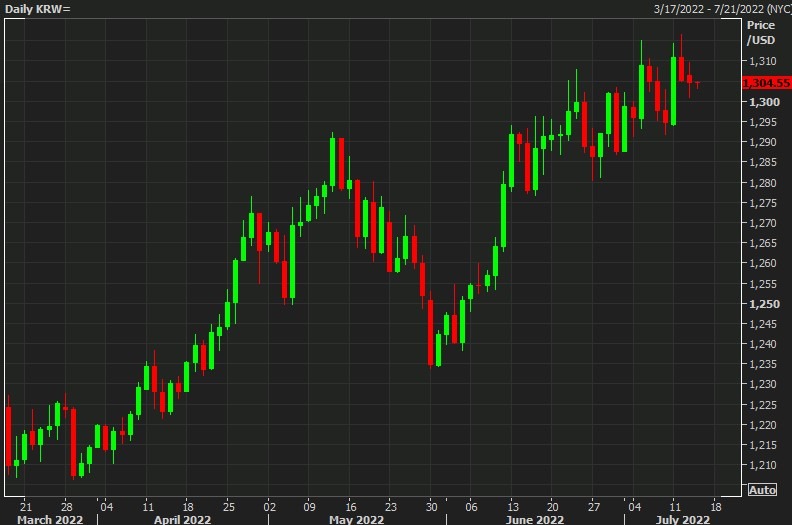Image resolution: width=792 pixels, height=525 pixels.
Task: Click the 28 date tick in March
Action: tap(67, 506)
